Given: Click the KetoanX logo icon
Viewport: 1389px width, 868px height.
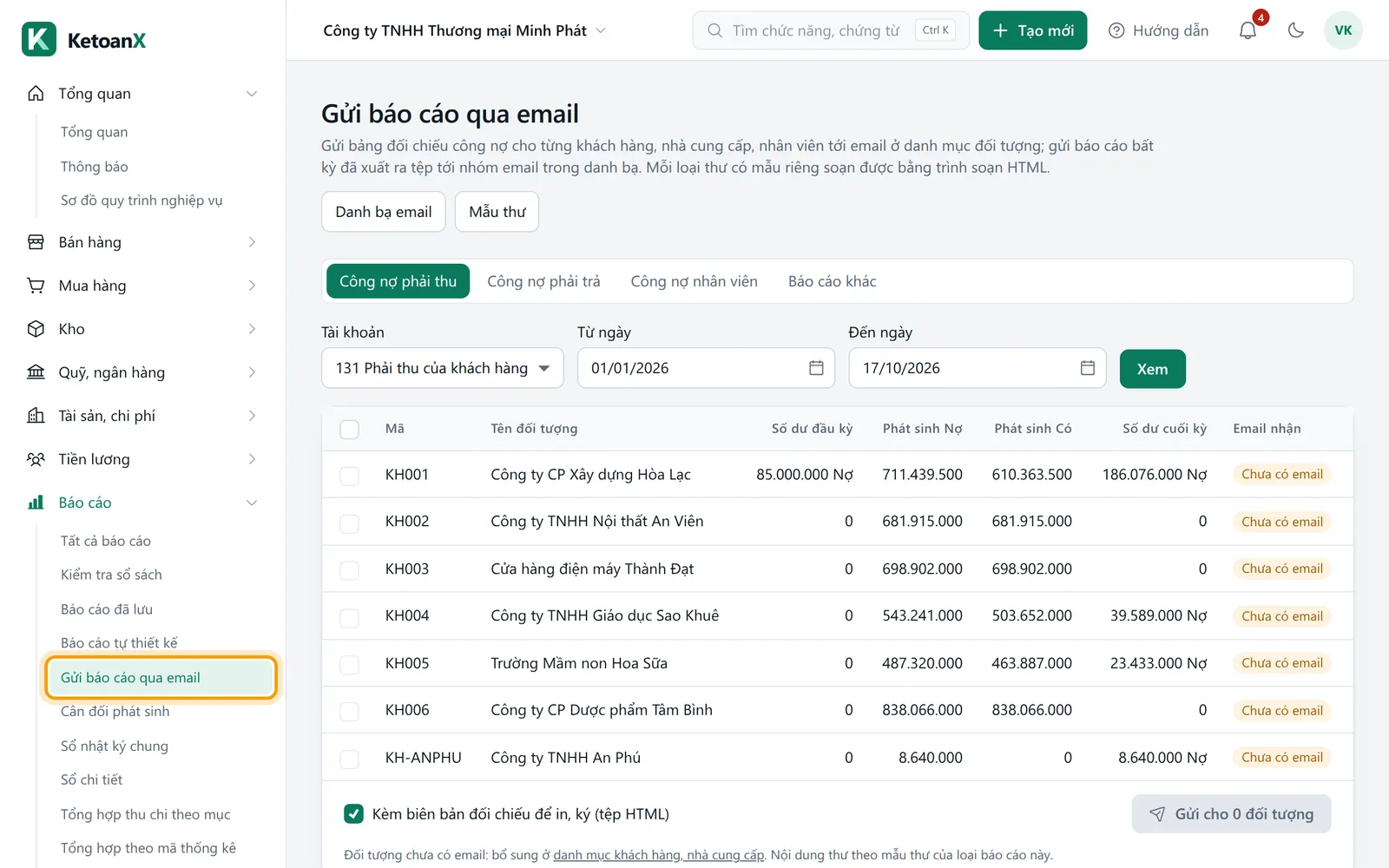Looking at the screenshot, I should pos(39,40).
